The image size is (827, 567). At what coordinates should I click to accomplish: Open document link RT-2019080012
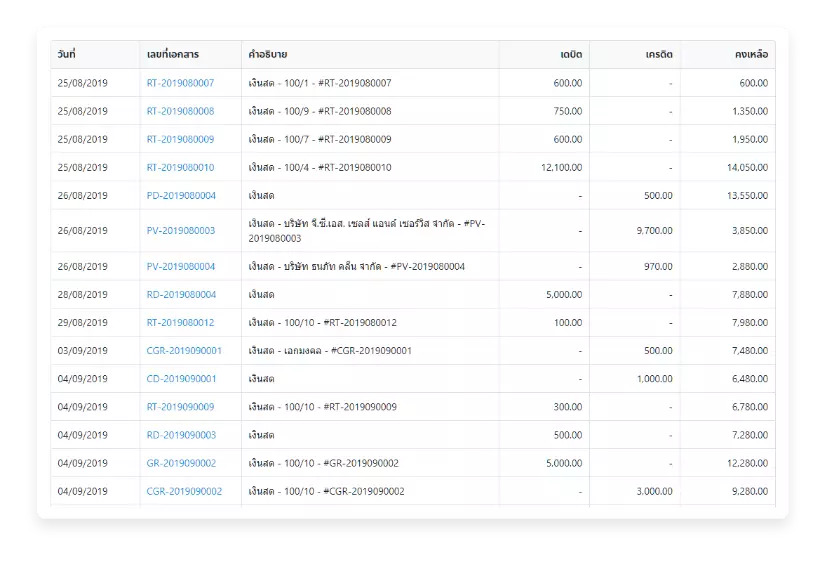[180, 322]
